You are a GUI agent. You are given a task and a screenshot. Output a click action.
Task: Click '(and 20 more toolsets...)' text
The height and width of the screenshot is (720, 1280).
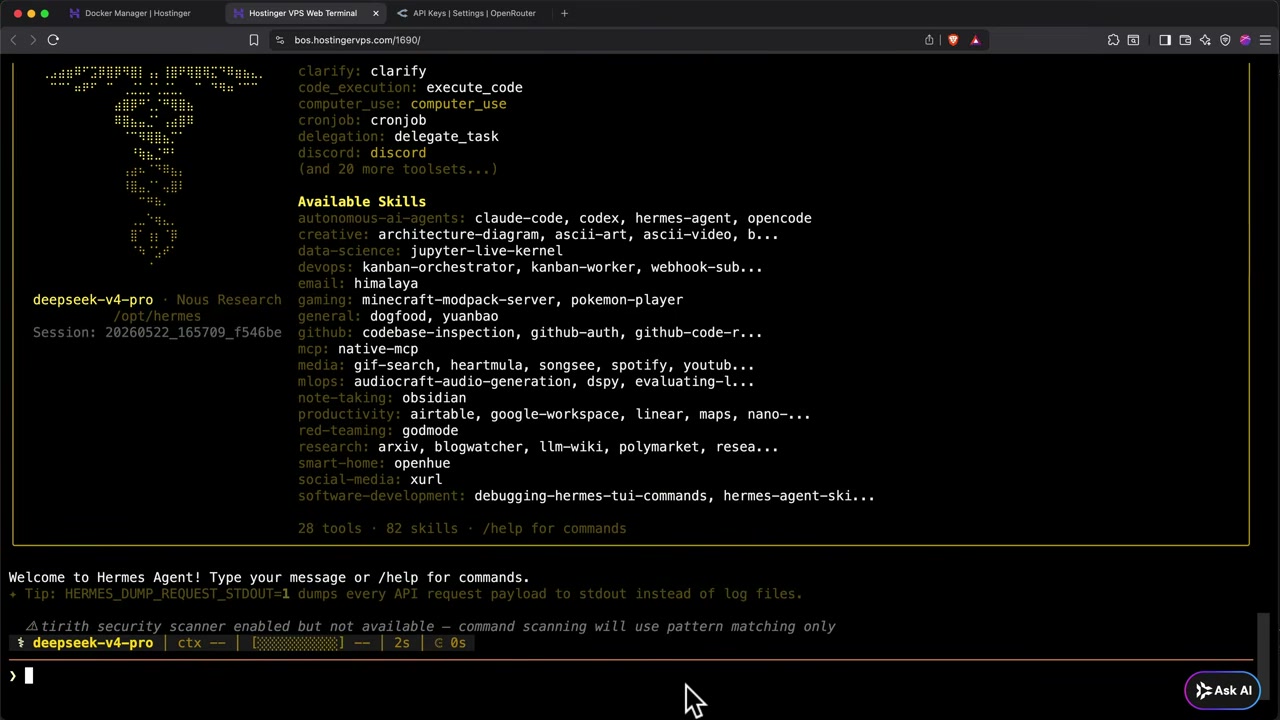pos(398,169)
